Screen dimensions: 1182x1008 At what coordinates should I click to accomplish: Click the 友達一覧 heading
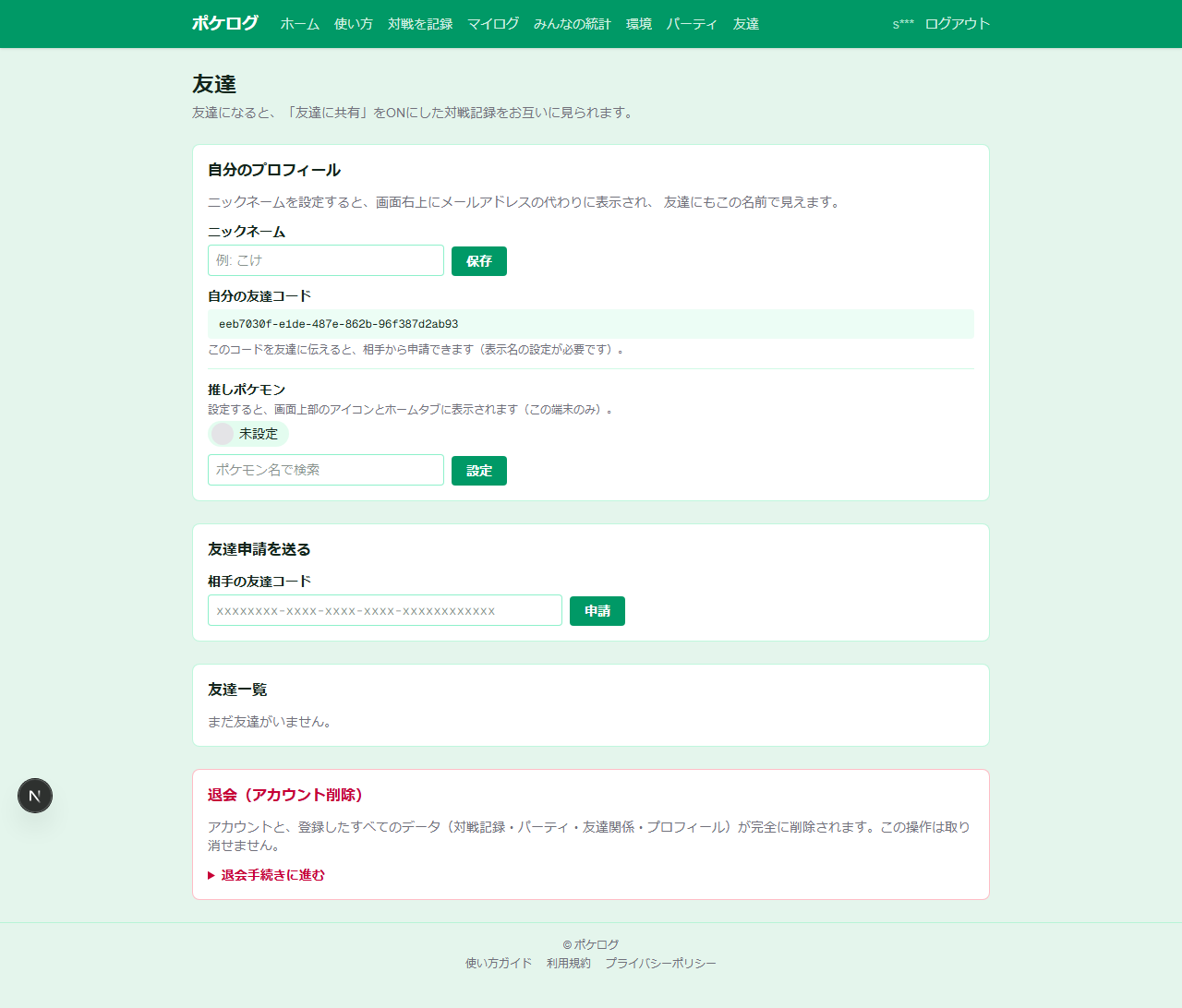(237, 690)
